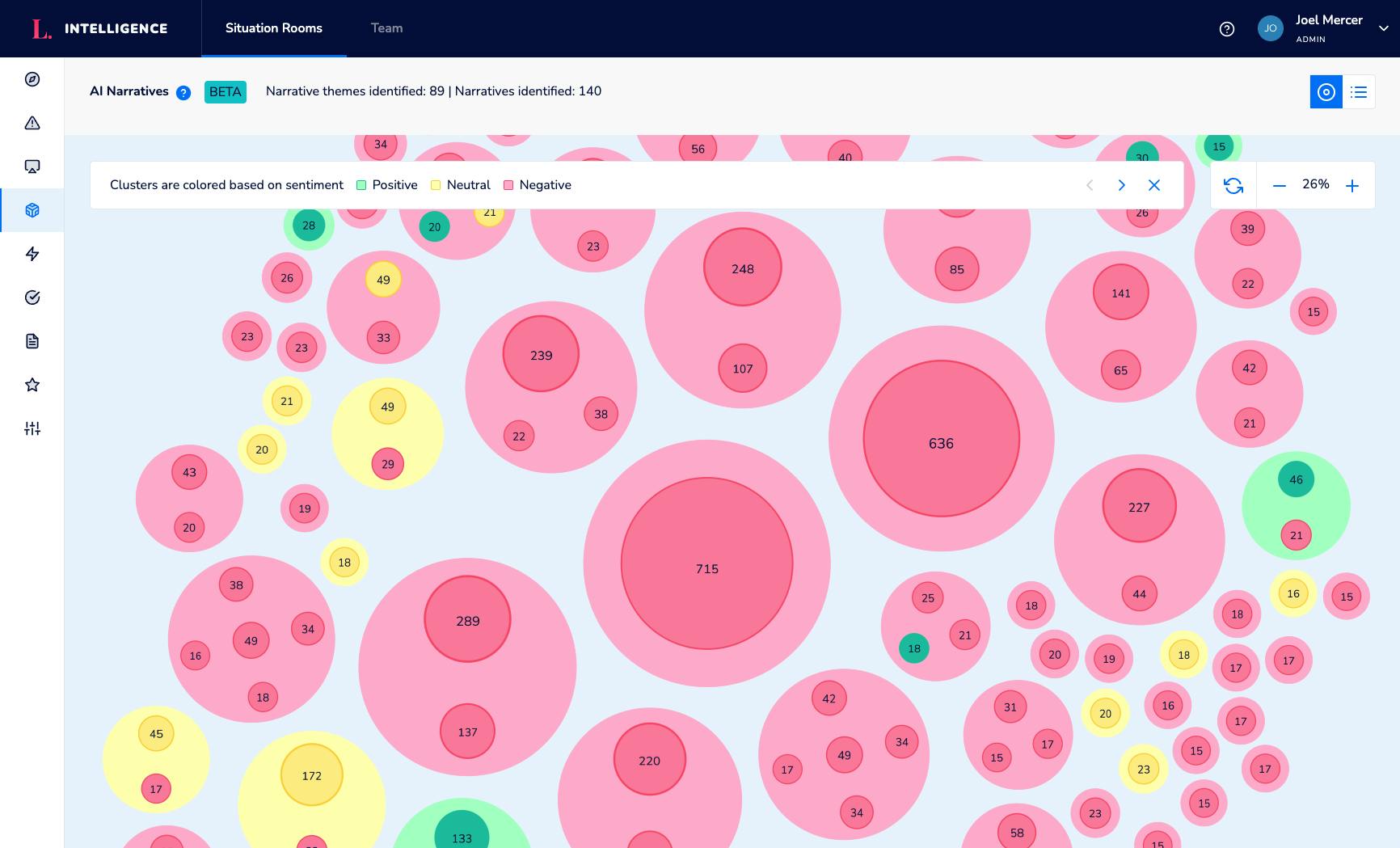Screen dimensions: 1400x848
Task: Expand the Joel Mercer account dropdown
Action: coord(1383,27)
